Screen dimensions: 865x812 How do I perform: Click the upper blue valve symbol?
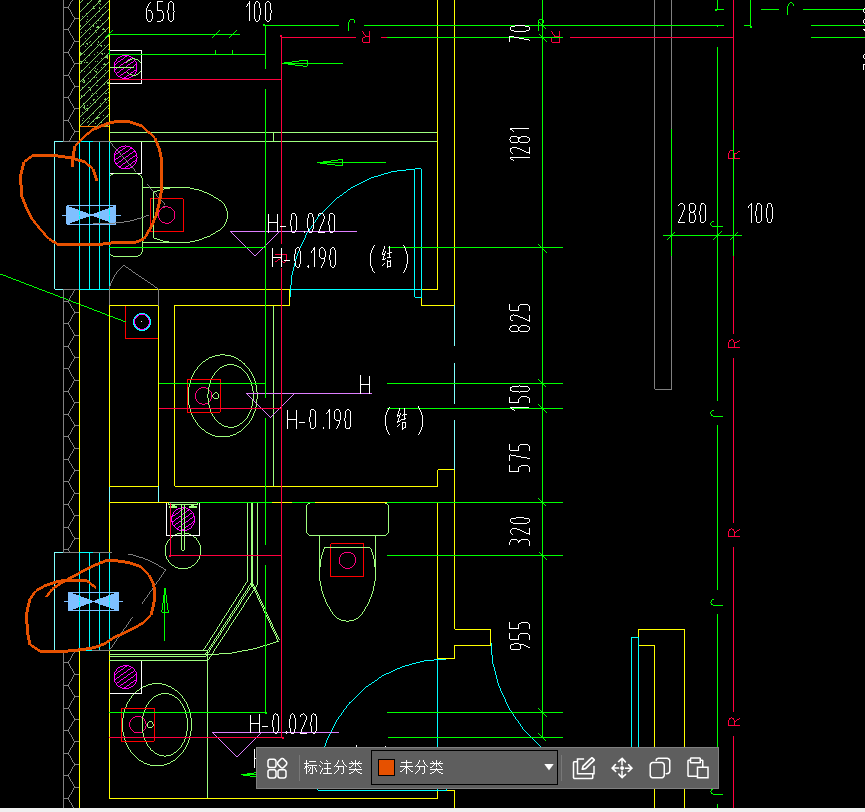pyautogui.click(x=91, y=215)
